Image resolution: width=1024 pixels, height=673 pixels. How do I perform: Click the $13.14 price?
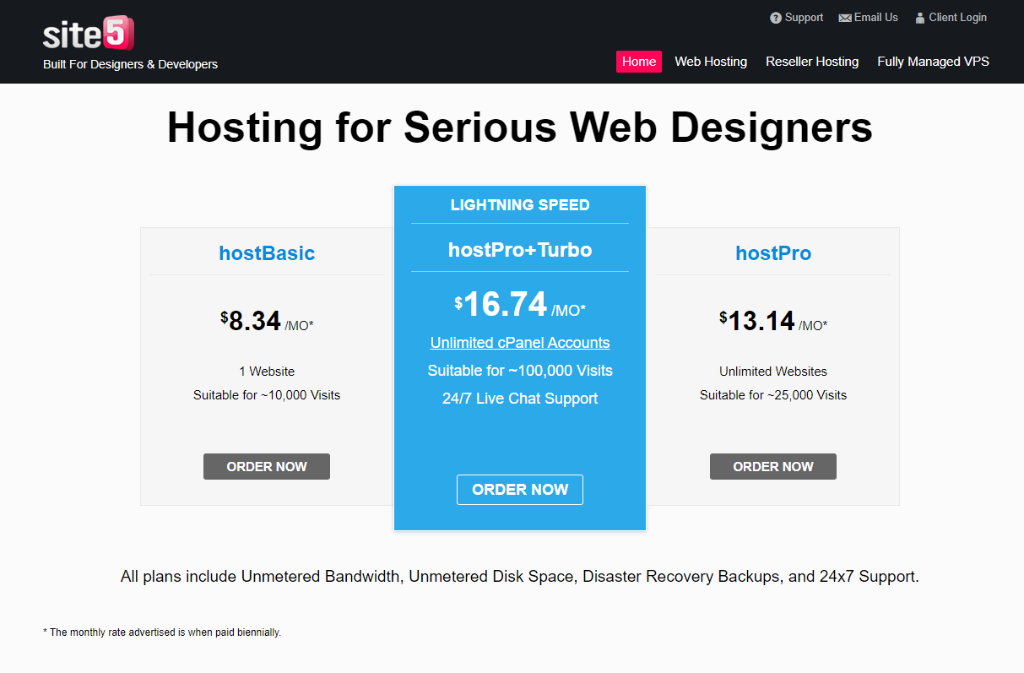(773, 321)
